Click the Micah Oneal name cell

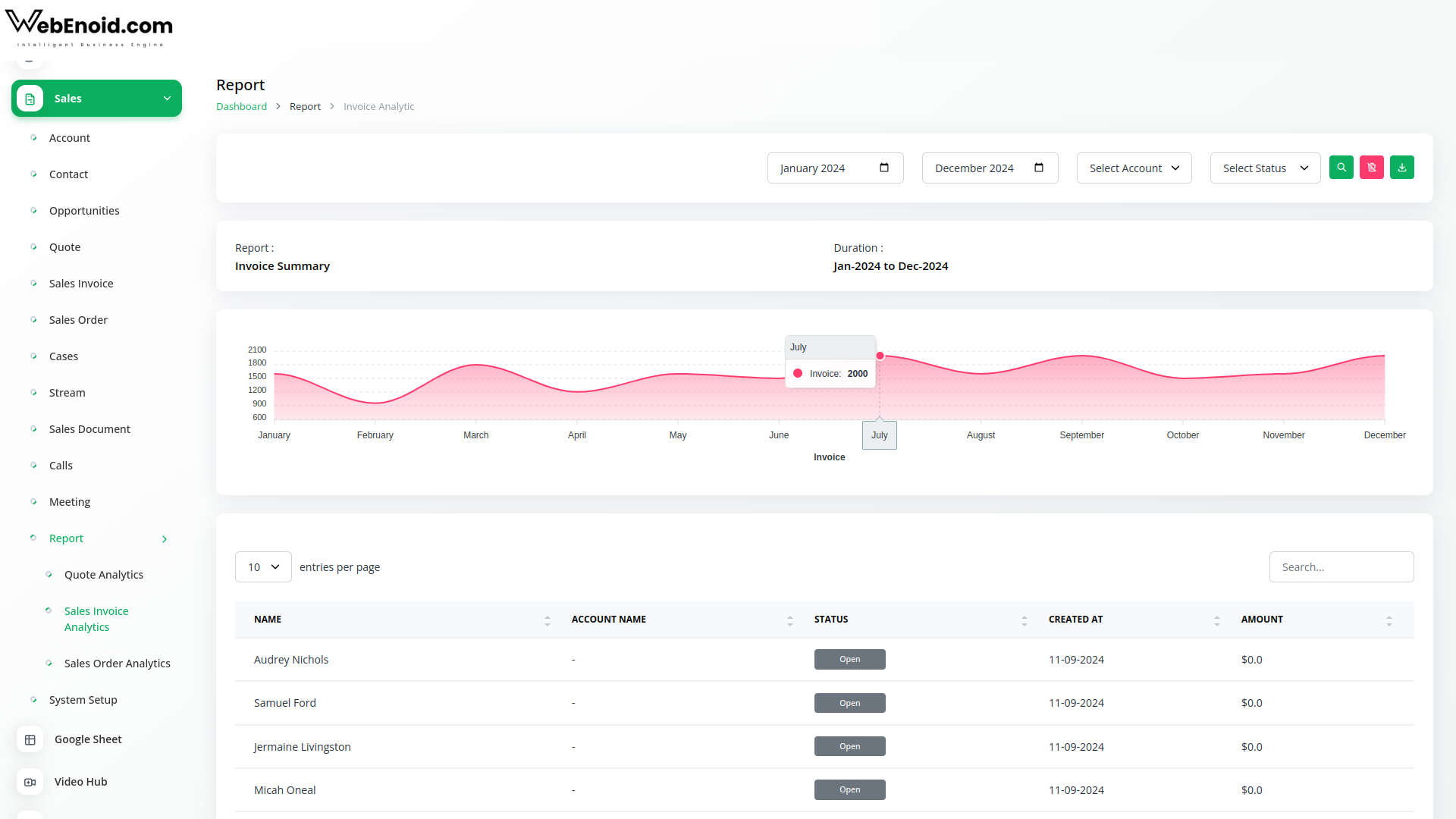(x=285, y=790)
